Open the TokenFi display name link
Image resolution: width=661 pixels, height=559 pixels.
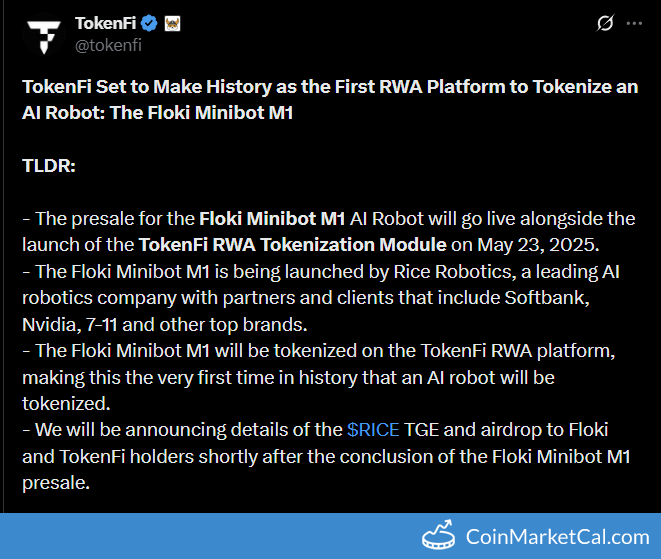click(106, 23)
